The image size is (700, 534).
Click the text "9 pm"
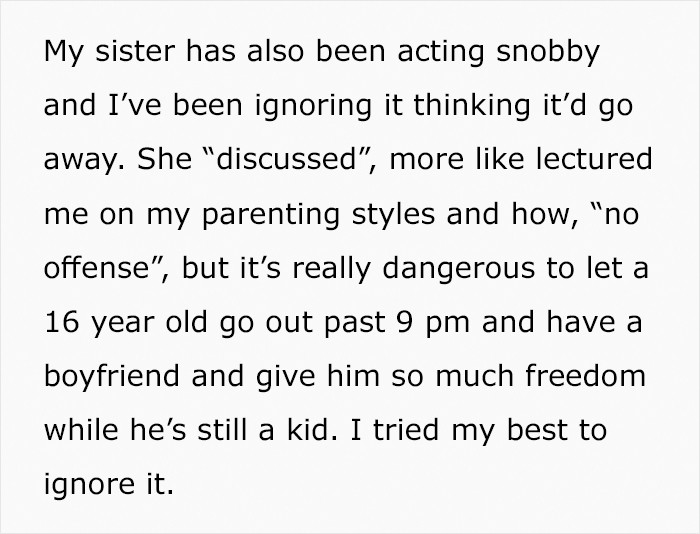click(433, 323)
